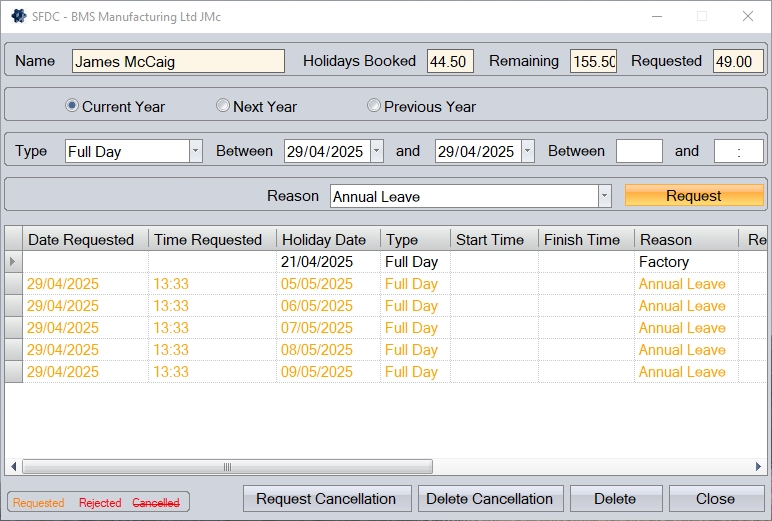Click the Delete button
The image size is (772, 521).
coord(615,499)
